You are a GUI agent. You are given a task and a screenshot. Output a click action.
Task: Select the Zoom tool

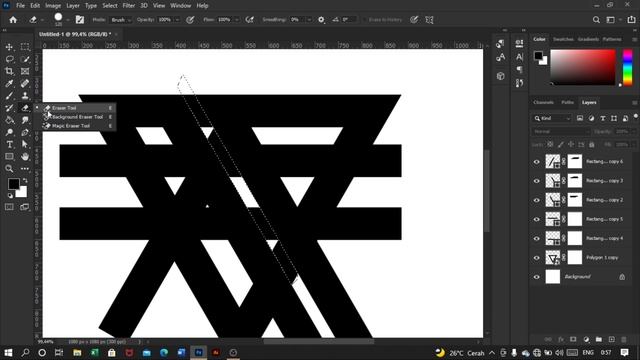9,169
